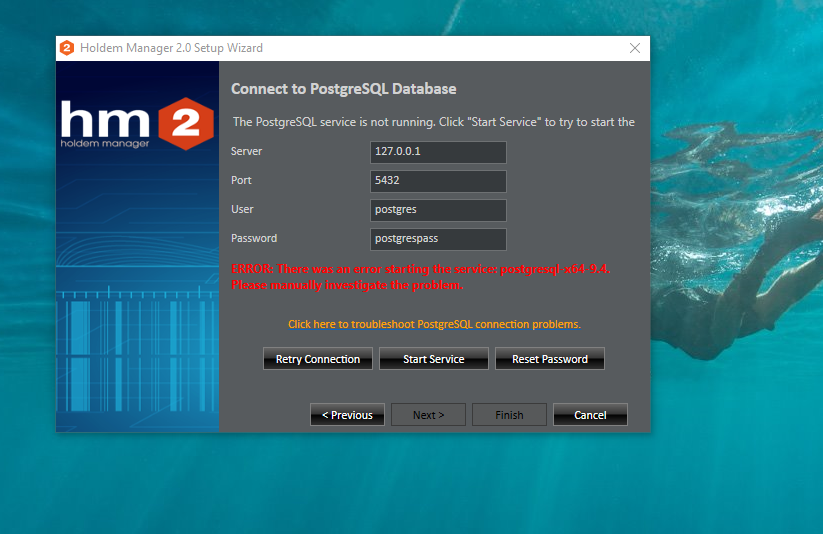Click the Connect to PostgreSQL Database heading
The width and height of the screenshot is (823, 534).
[x=344, y=89]
